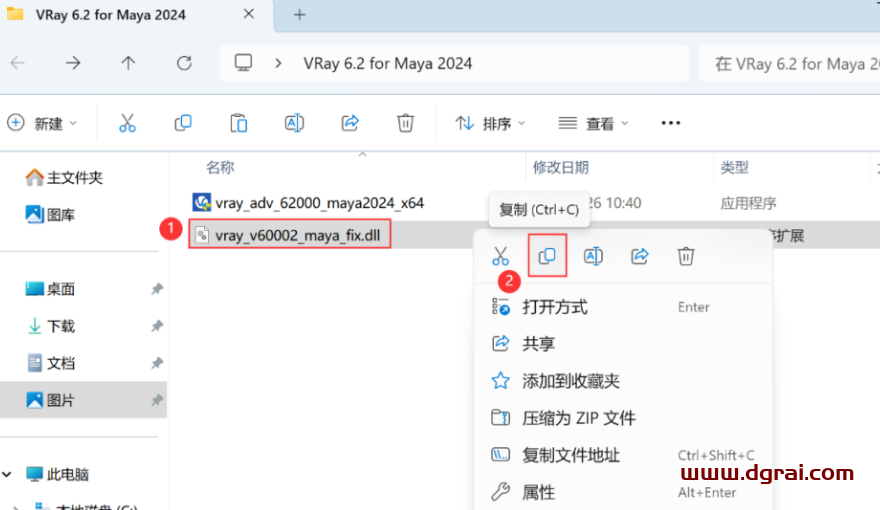Click the toolbar Delete trash icon
Image resolution: width=880 pixels, height=510 pixels.
pyautogui.click(x=405, y=123)
